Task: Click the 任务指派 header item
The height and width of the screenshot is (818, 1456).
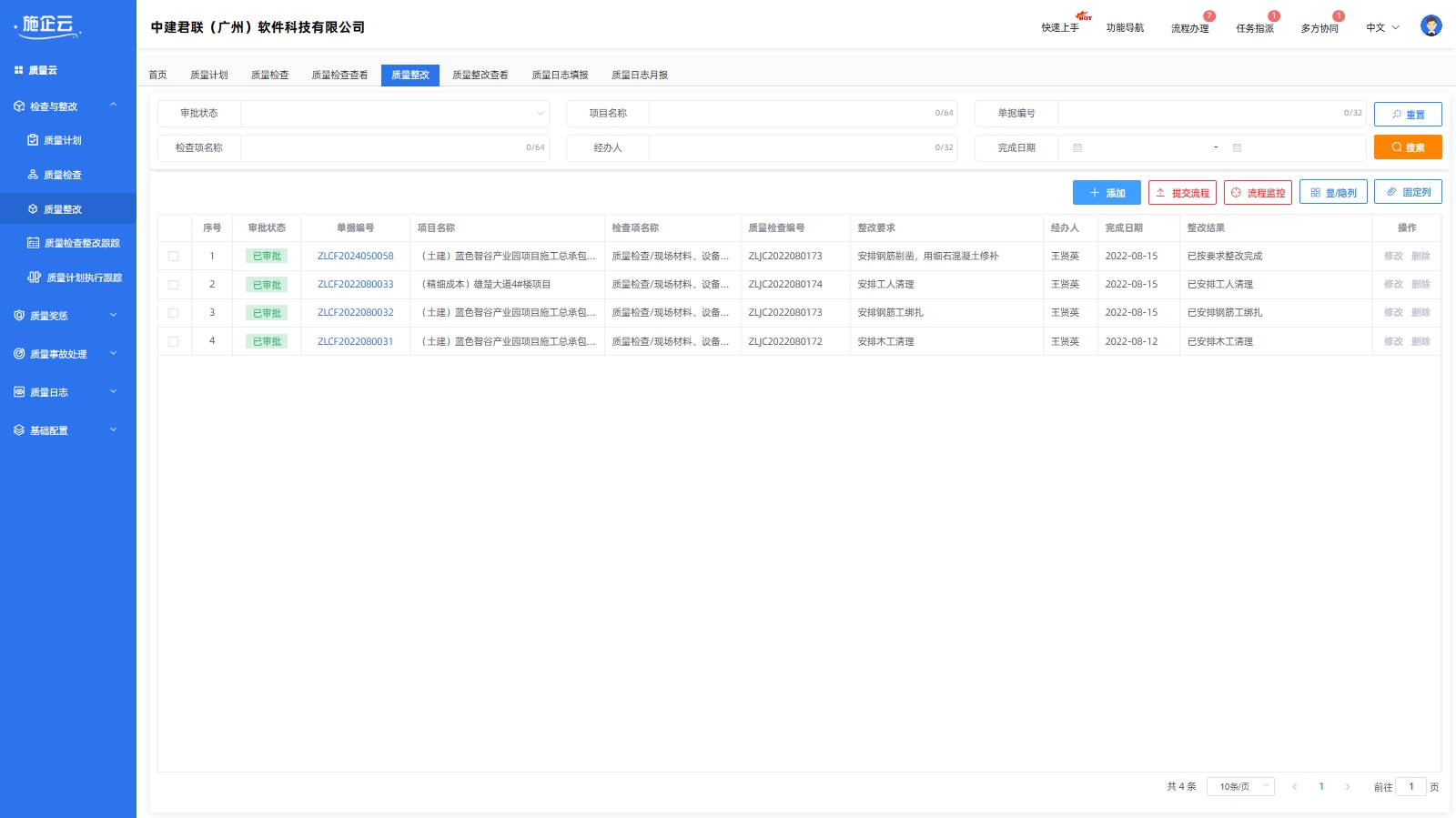Action: 1254,28
